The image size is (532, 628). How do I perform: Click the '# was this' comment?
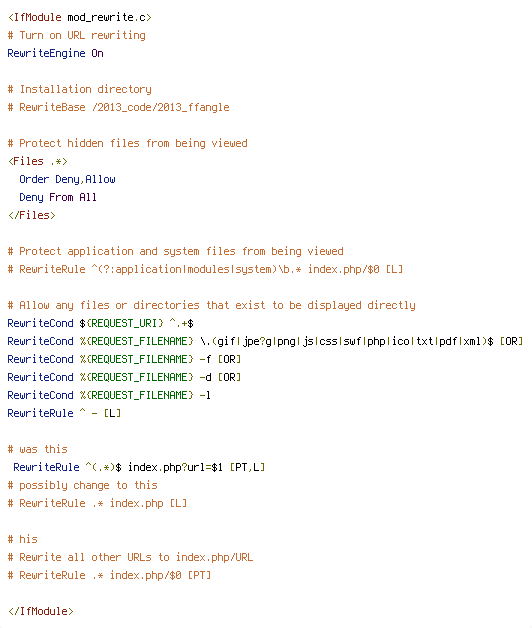[x=38, y=449]
